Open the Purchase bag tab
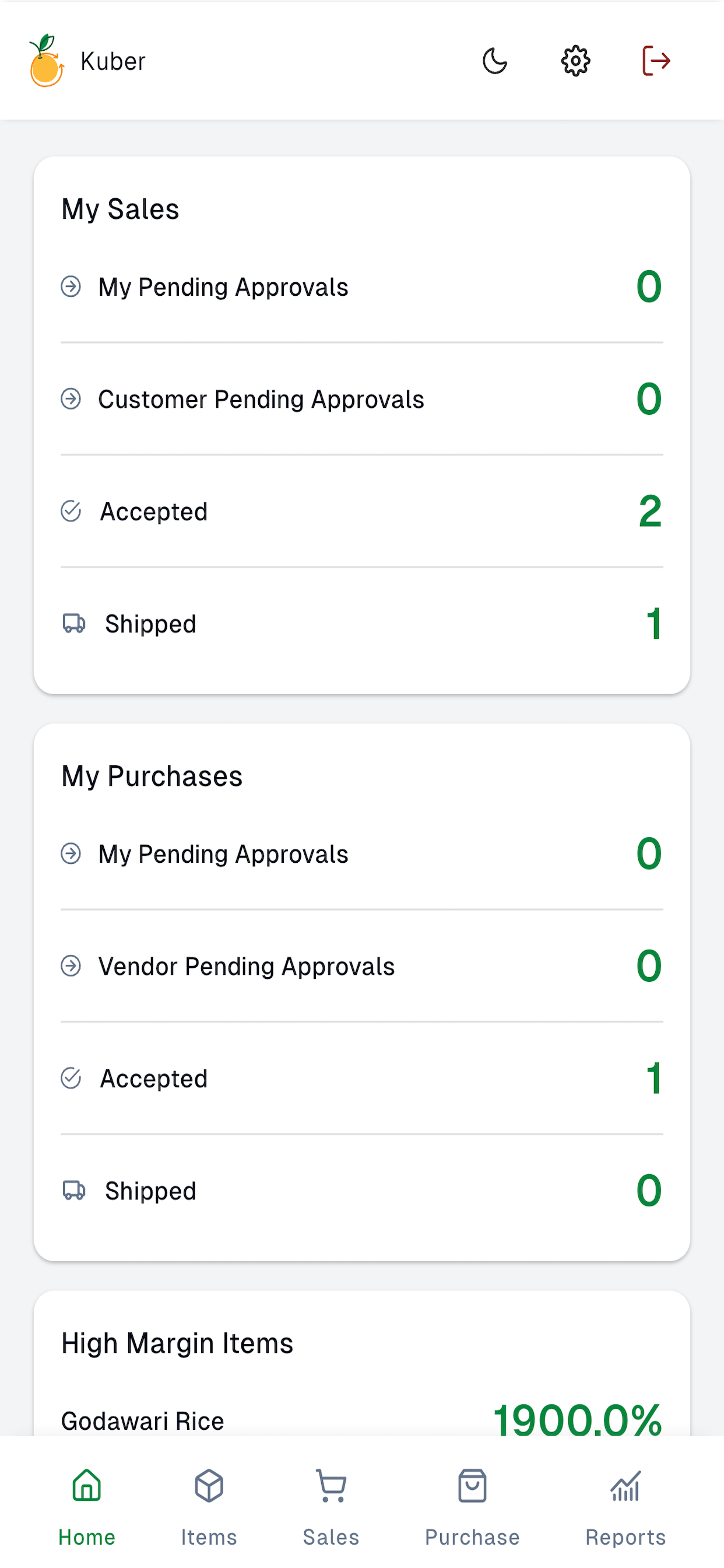Screen dimensions: 724x1568 (472, 1508)
